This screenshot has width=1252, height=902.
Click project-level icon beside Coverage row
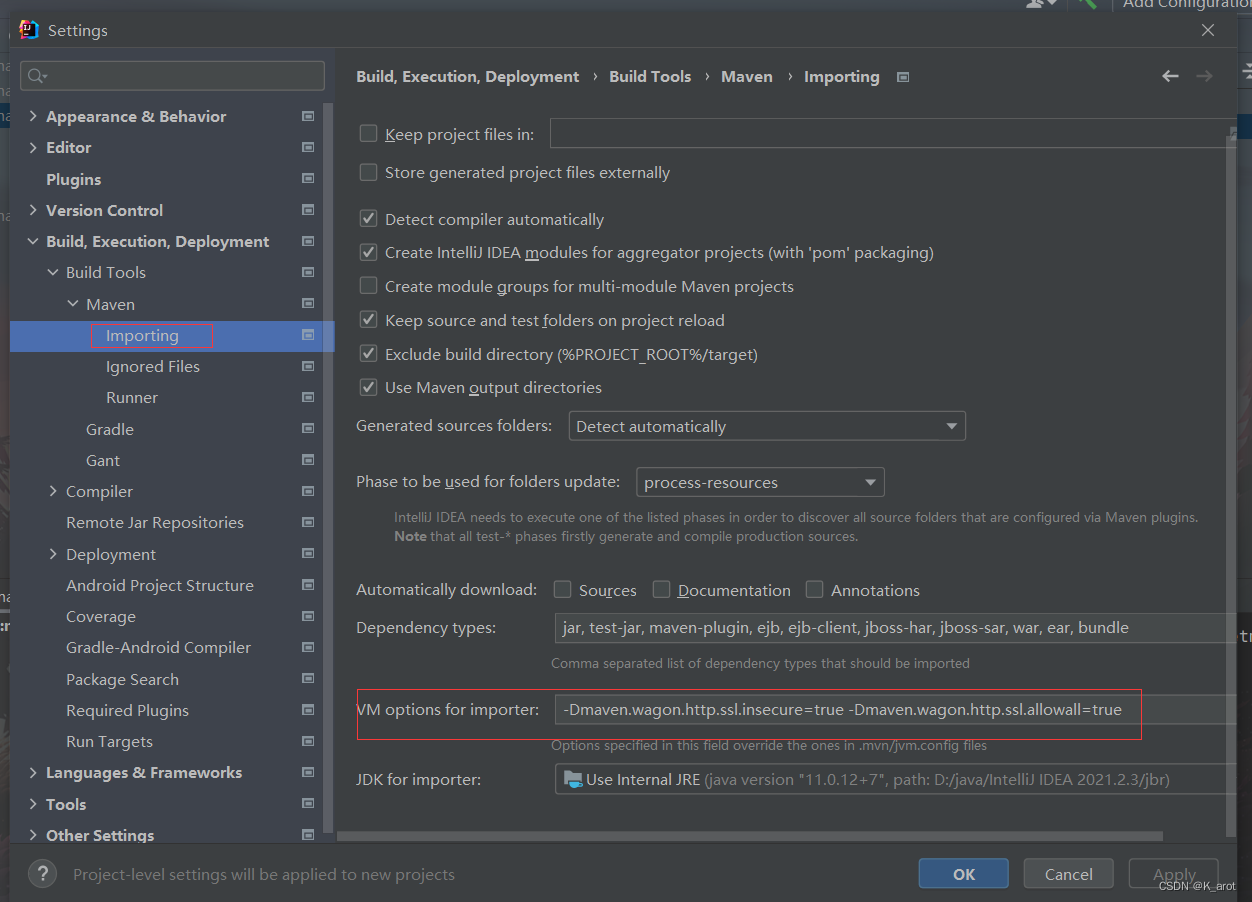(x=308, y=616)
